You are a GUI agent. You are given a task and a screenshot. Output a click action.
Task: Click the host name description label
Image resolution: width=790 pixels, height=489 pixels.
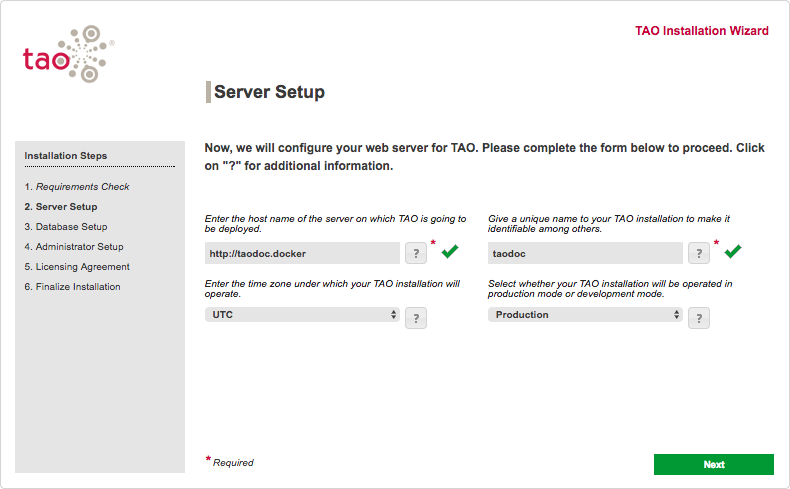[x=336, y=224]
